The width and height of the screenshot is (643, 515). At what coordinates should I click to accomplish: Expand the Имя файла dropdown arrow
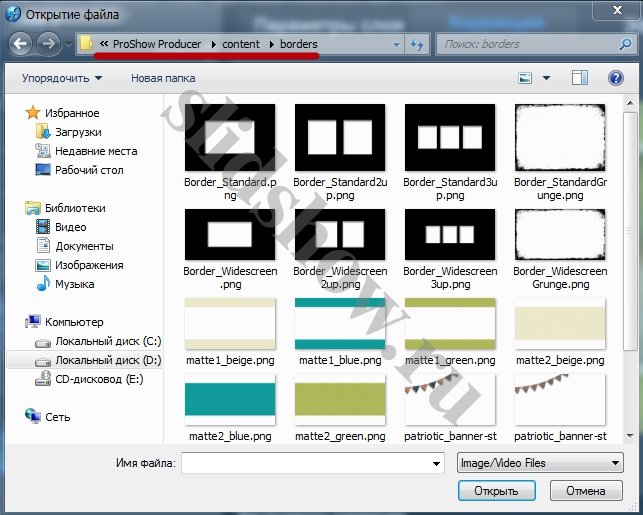436,463
